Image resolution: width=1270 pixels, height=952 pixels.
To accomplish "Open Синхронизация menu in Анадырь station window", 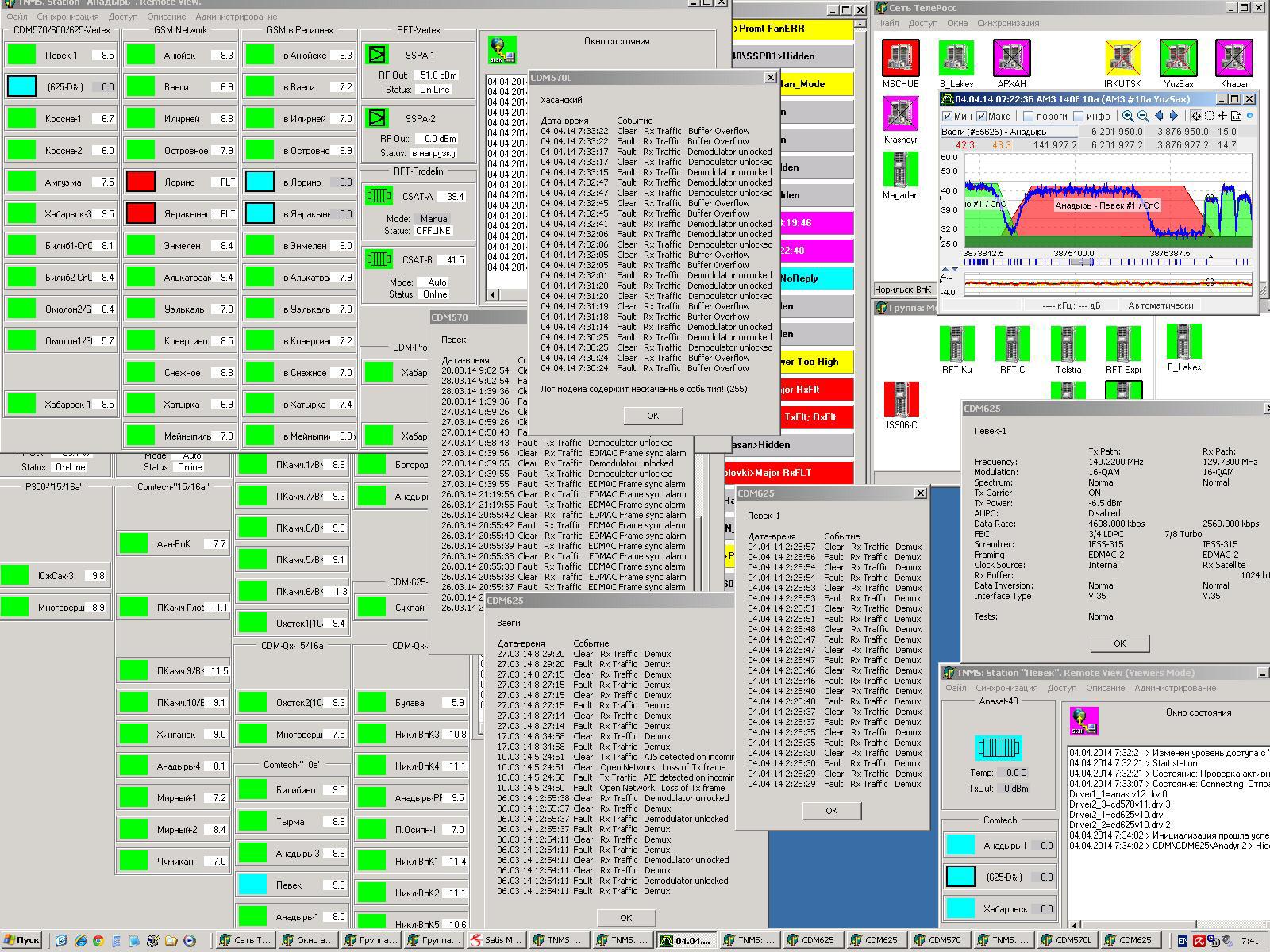I will [x=68, y=17].
